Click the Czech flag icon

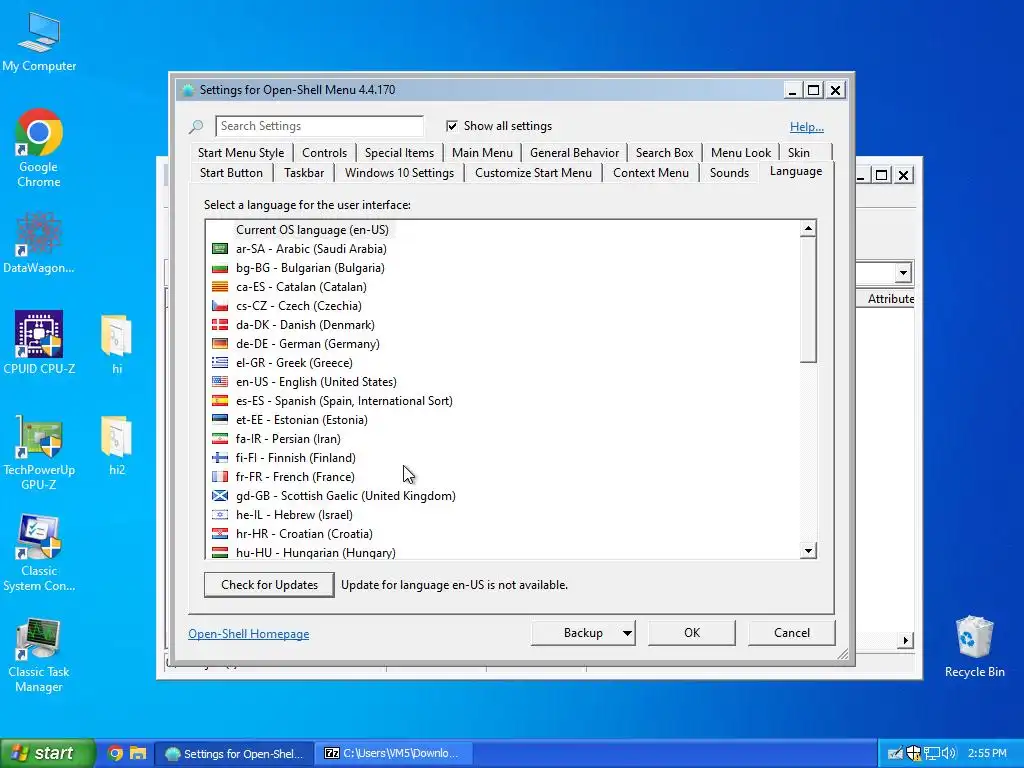pos(220,306)
